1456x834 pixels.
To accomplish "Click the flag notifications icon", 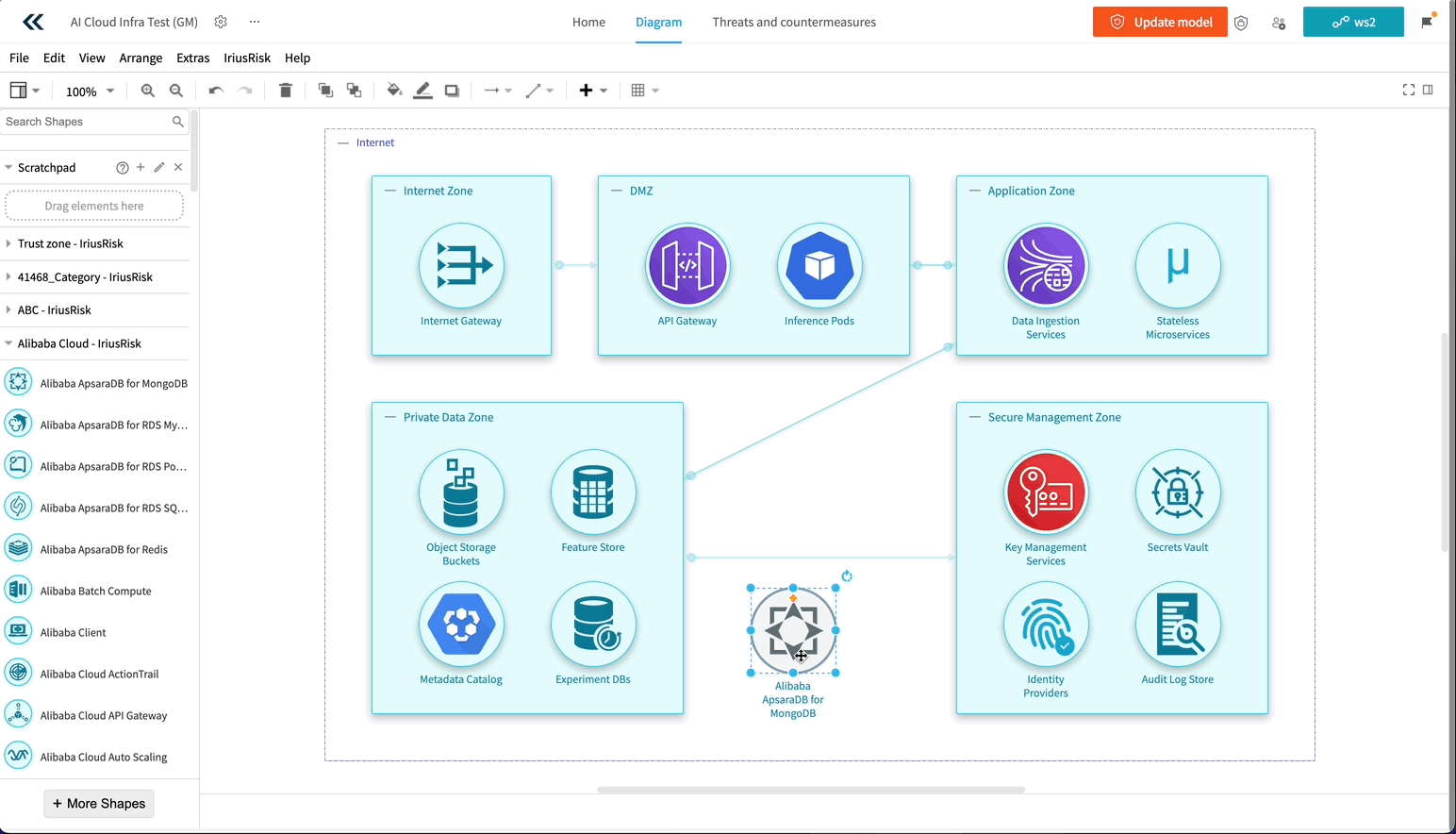I will 1428,22.
